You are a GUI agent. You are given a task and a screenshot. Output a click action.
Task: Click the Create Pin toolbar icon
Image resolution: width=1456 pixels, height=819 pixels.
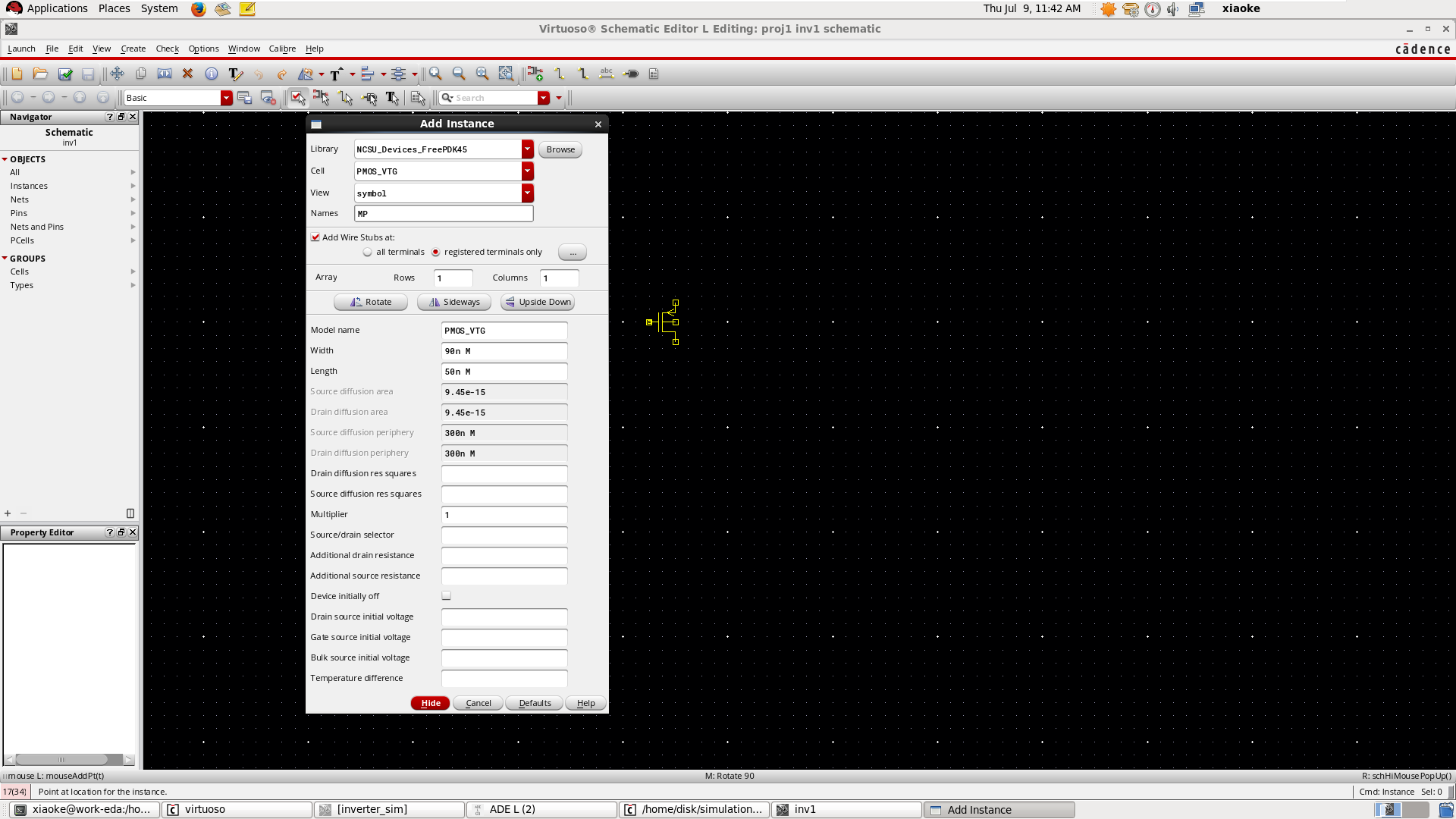[631, 74]
